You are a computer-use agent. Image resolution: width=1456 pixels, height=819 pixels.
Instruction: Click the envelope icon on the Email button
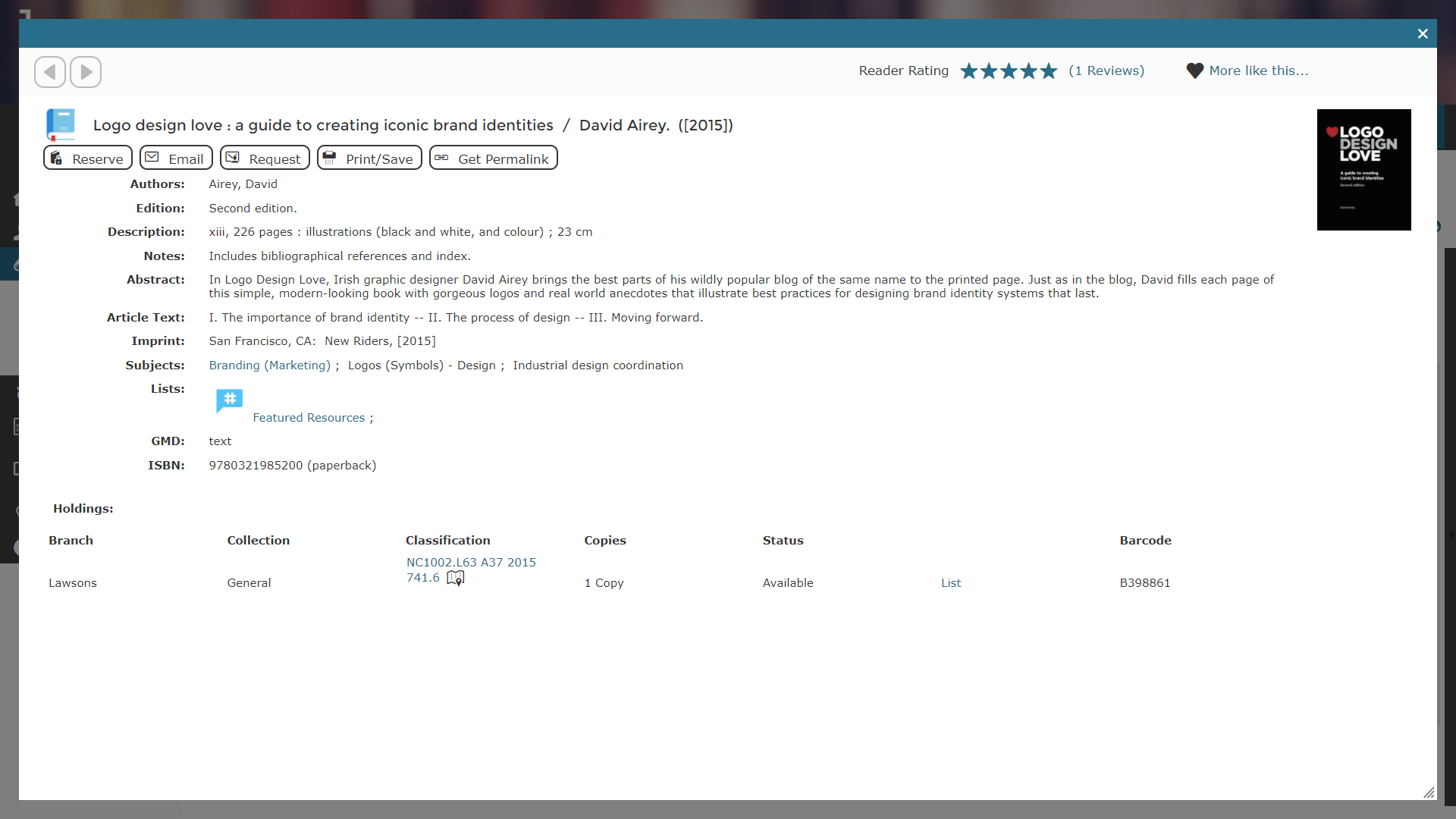click(154, 158)
